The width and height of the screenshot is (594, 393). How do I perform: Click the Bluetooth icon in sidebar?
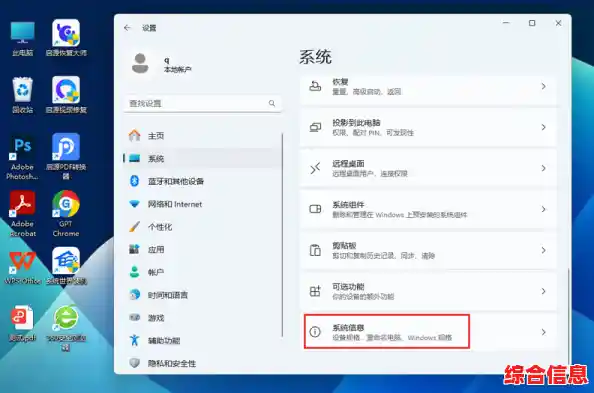coord(134,181)
